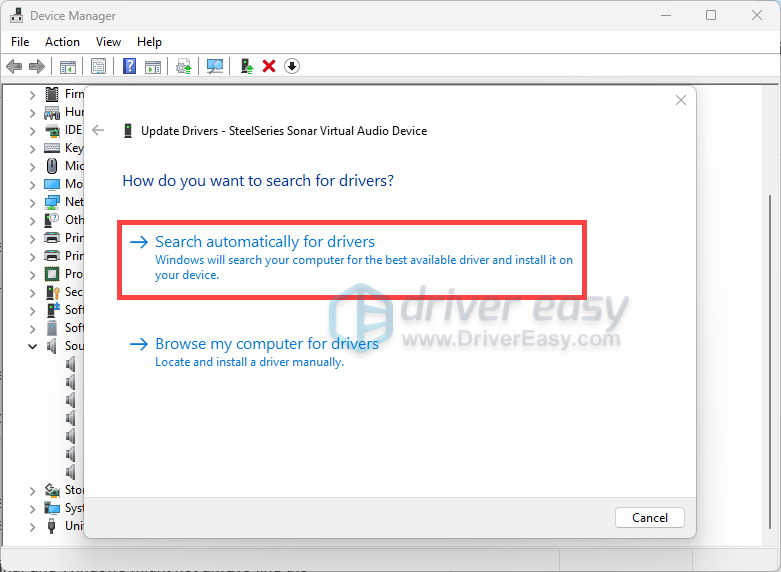The height and width of the screenshot is (572, 781).
Task: Expand the Firmware tree node
Action: pyautogui.click(x=33, y=94)
